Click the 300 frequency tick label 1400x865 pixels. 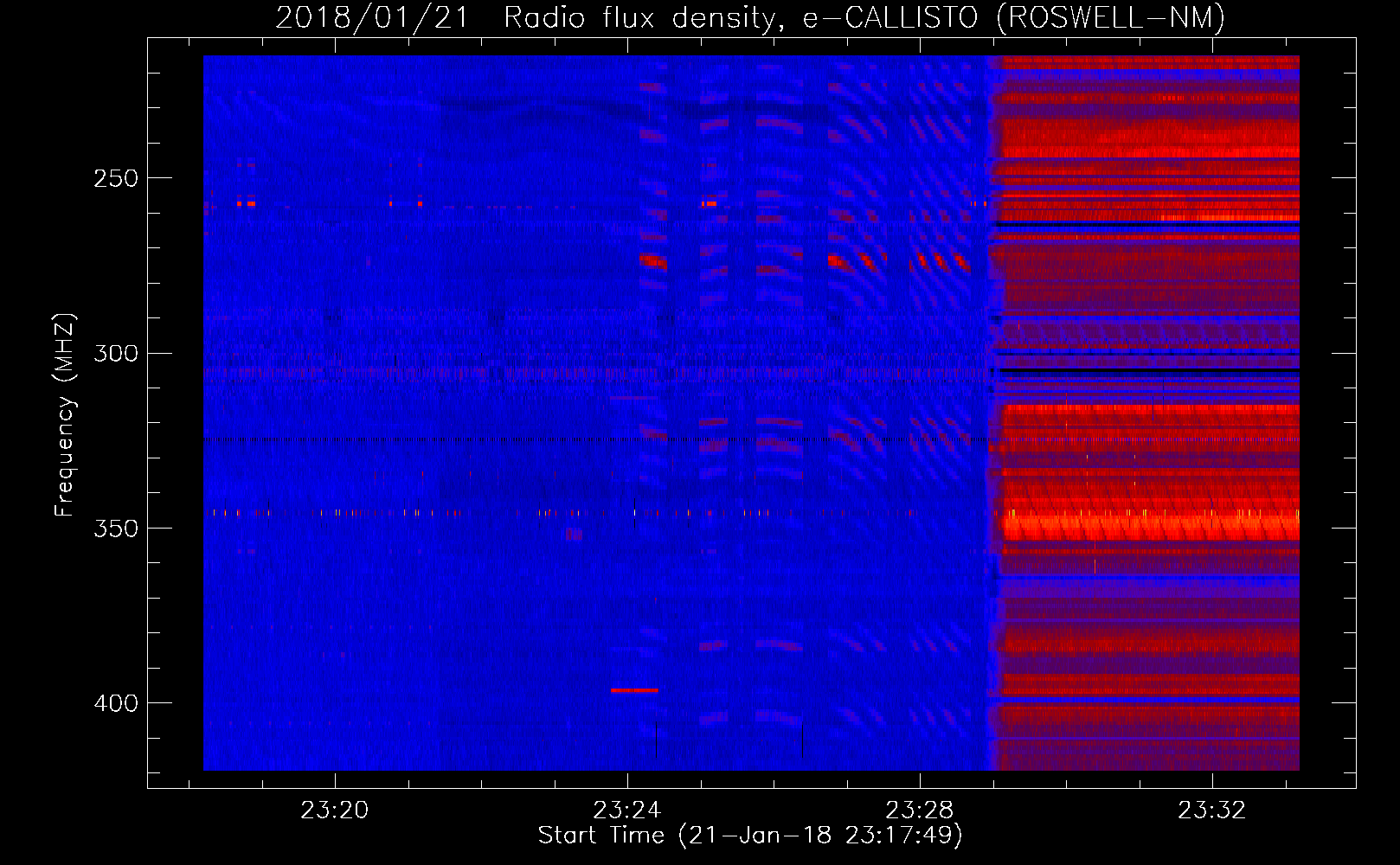point(116,353)
